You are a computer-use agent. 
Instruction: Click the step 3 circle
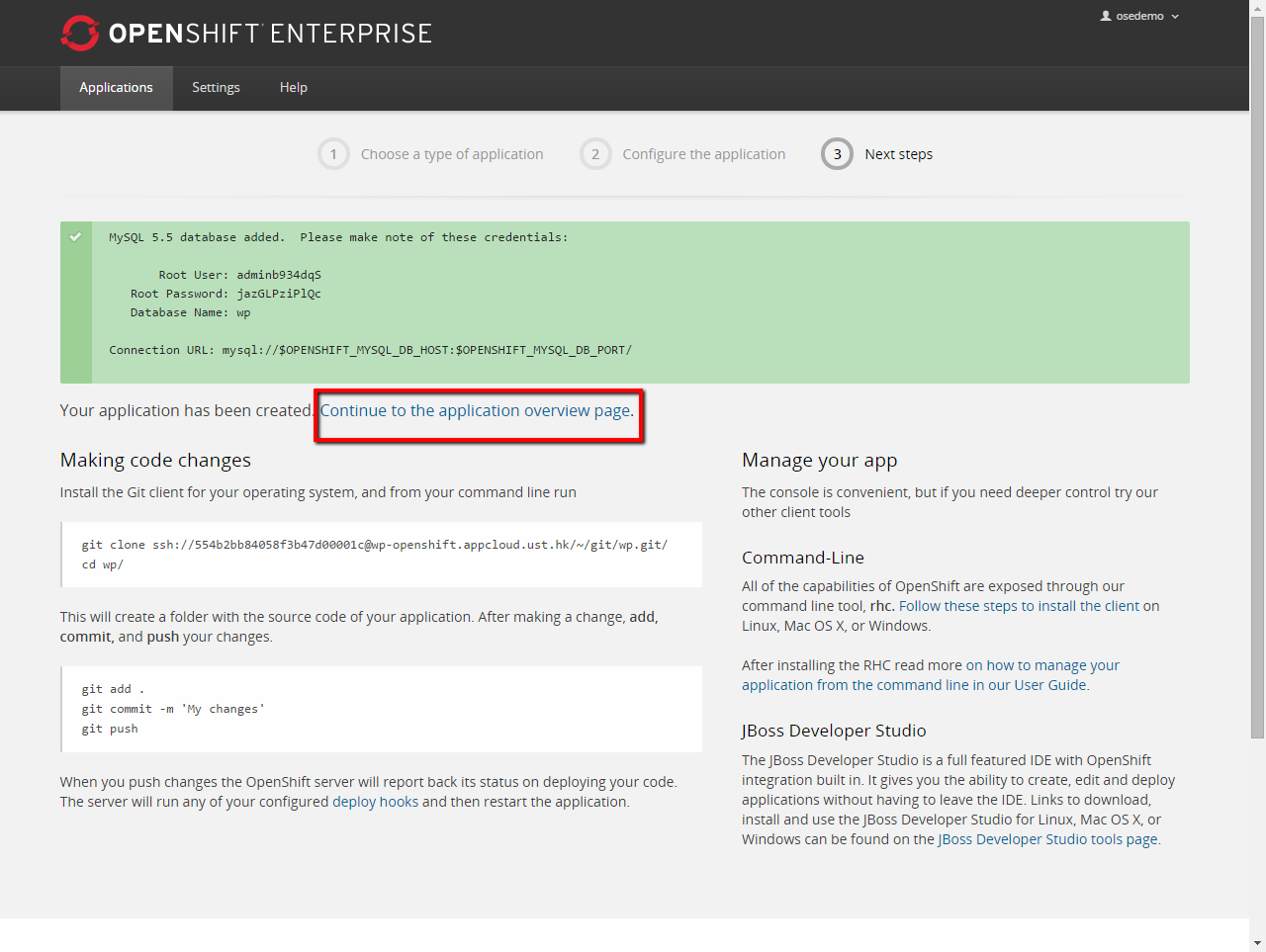point(837,154)
